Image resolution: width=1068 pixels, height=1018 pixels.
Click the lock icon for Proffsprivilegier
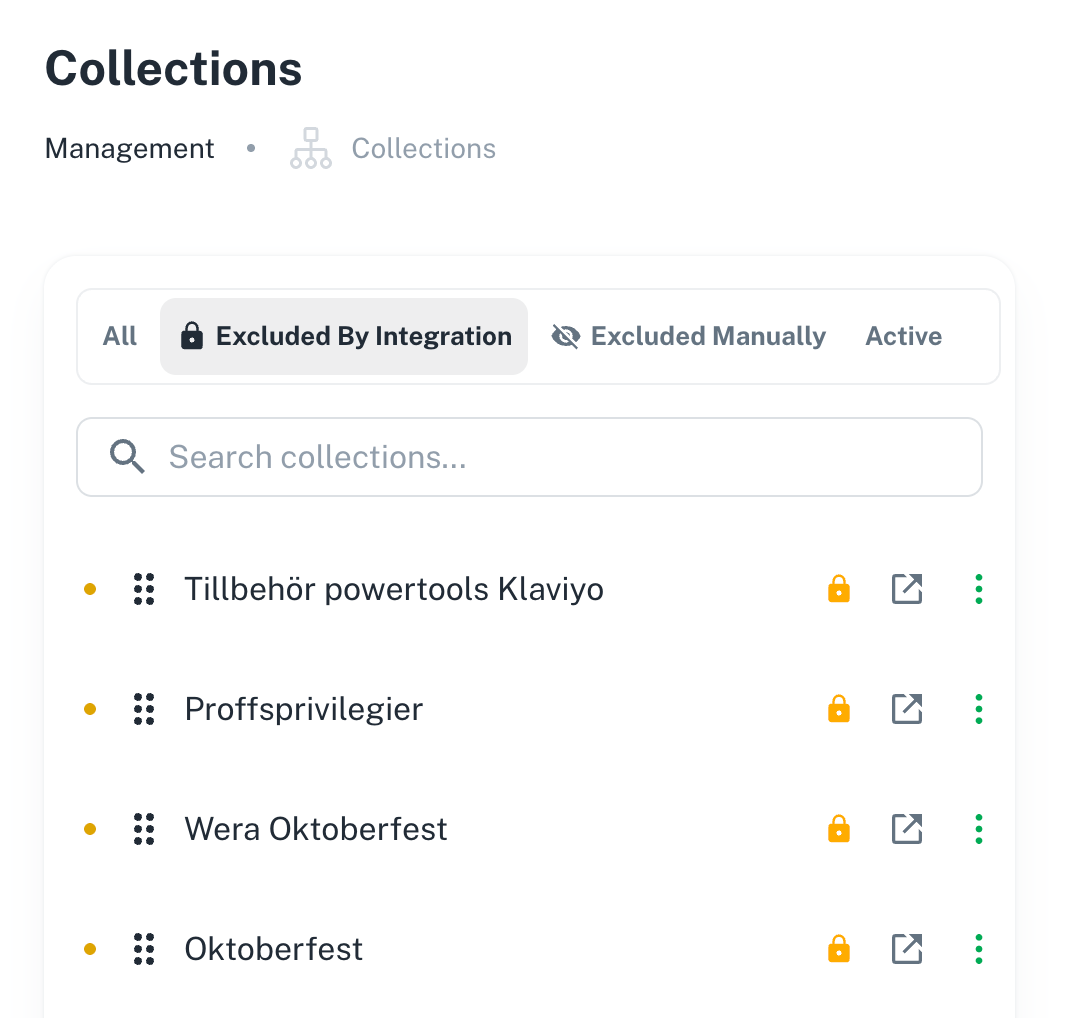pos(838,709)
